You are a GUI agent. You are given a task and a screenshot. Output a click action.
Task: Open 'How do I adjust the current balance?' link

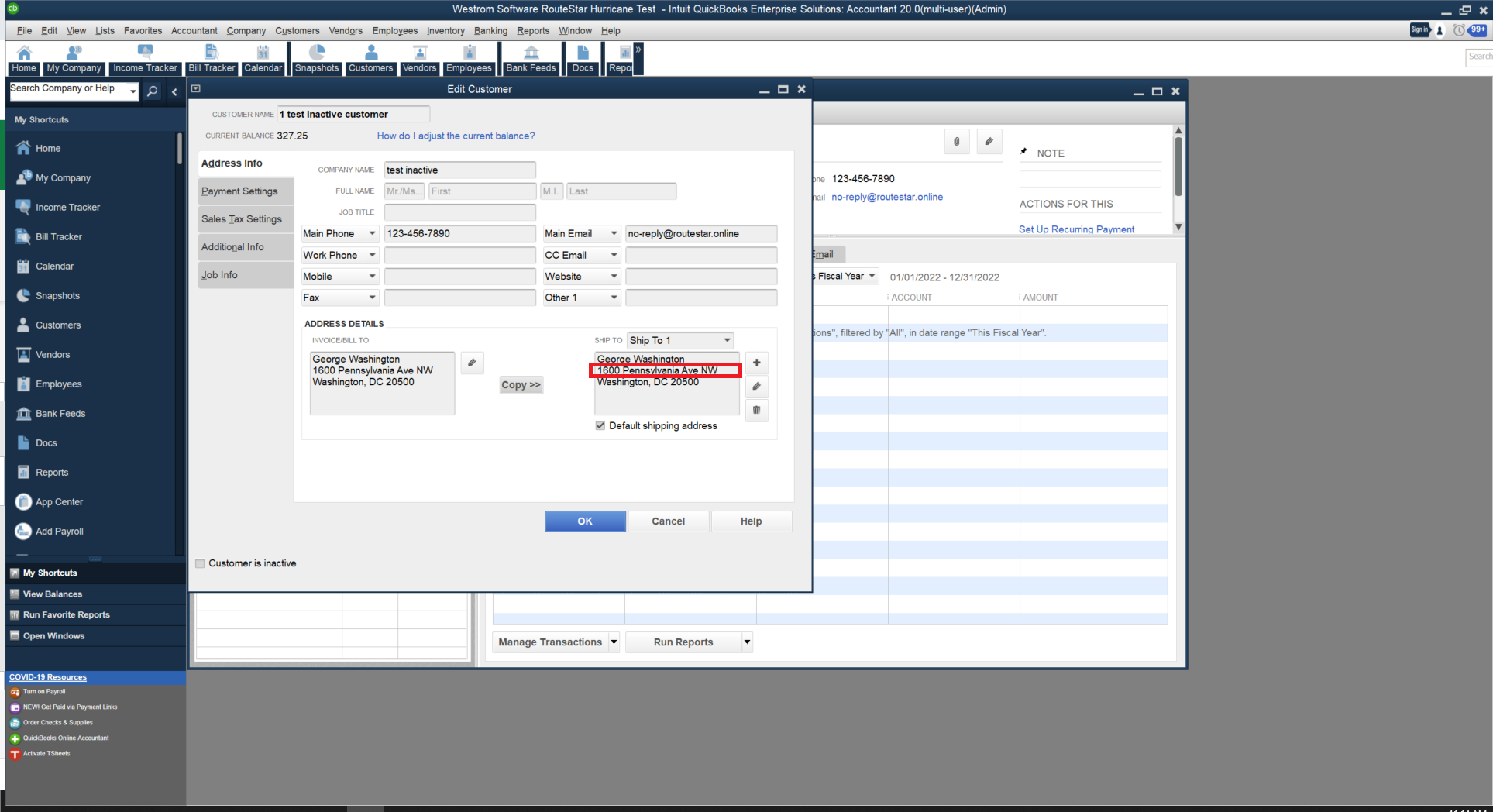(456, 136)
